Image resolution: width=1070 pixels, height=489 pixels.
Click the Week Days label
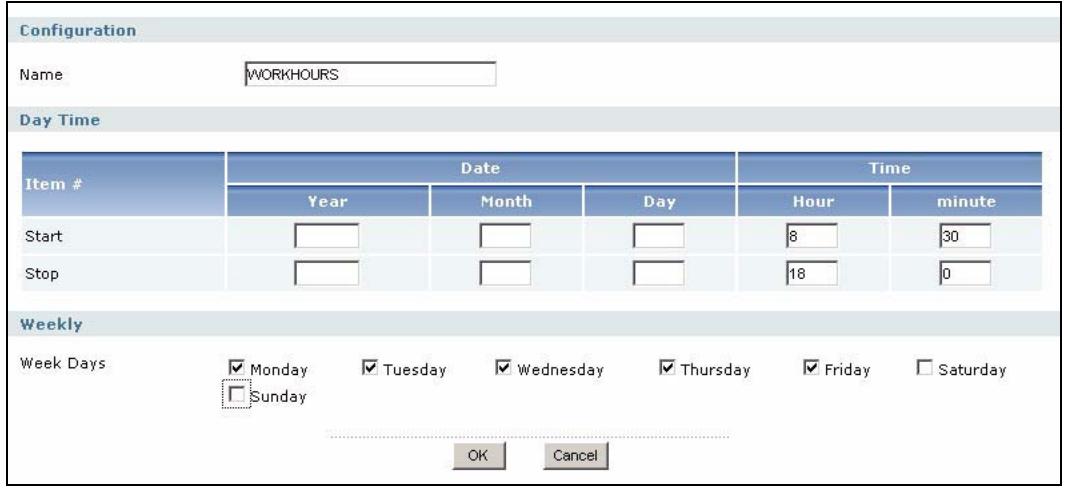pos(62,363)
